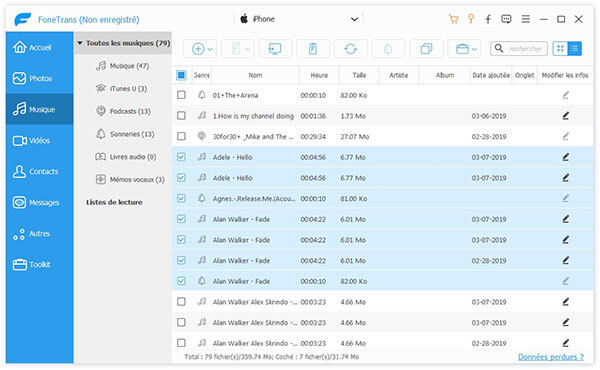Open the Données perdues ? link

tap(551, 357)
